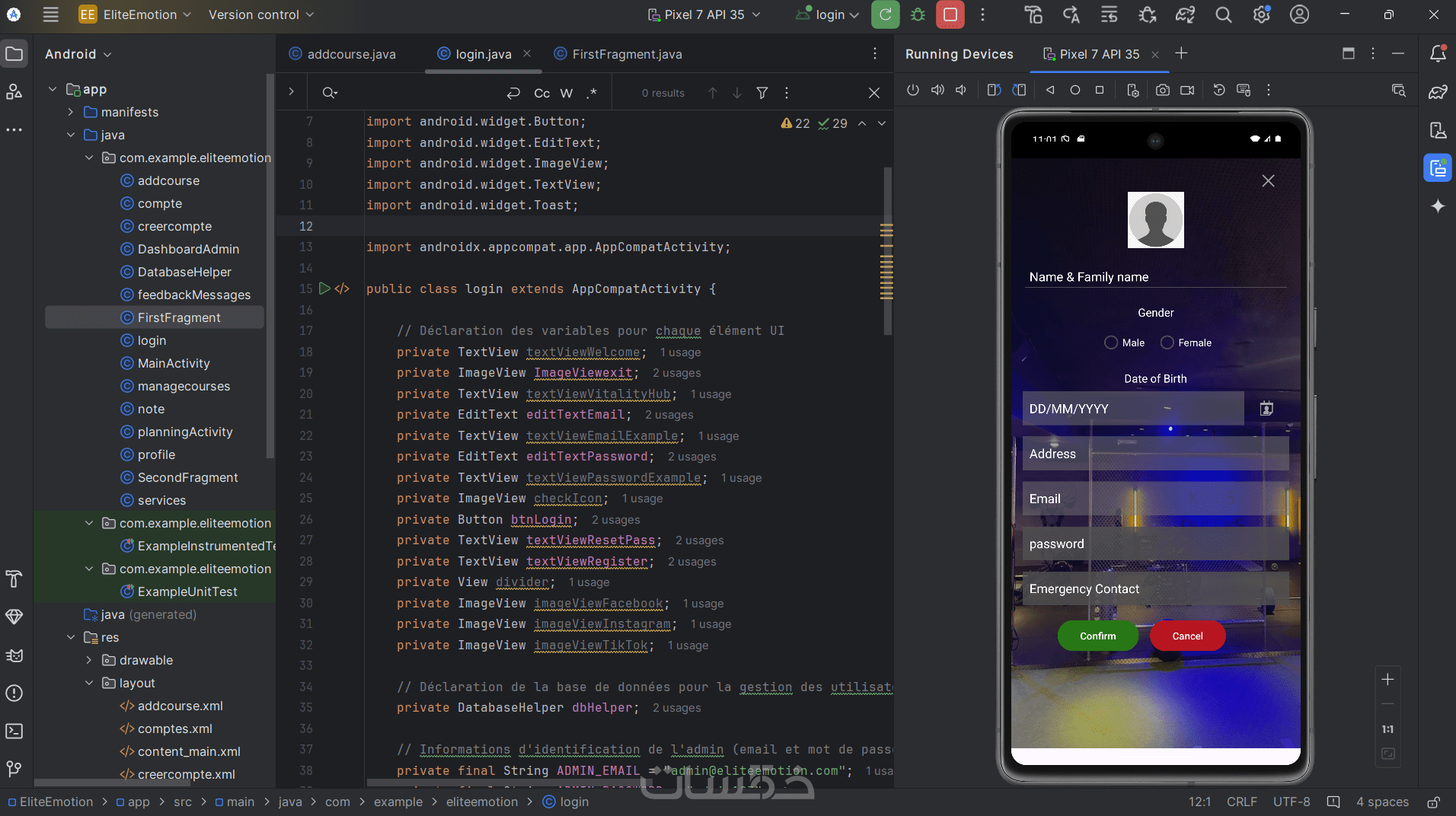Screen dimensions: 1456x816
Task: Start debugging the login app
Action: click(x=918, y=14)
